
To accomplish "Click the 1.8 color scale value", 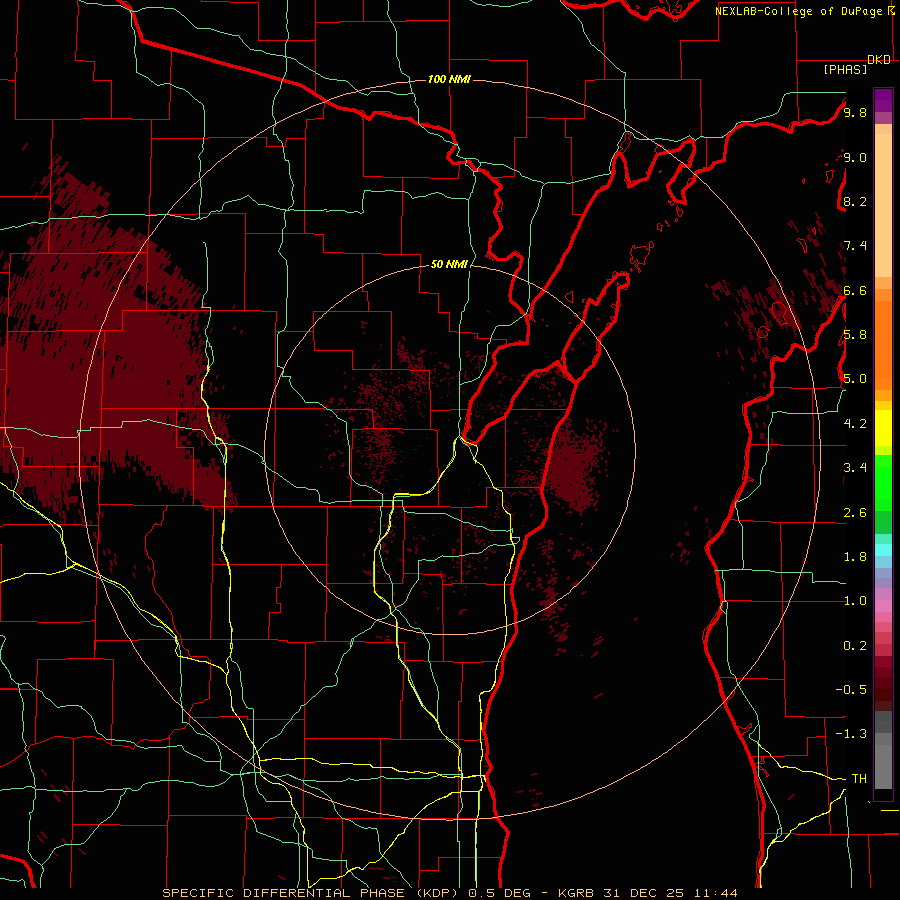I will 855,557.
